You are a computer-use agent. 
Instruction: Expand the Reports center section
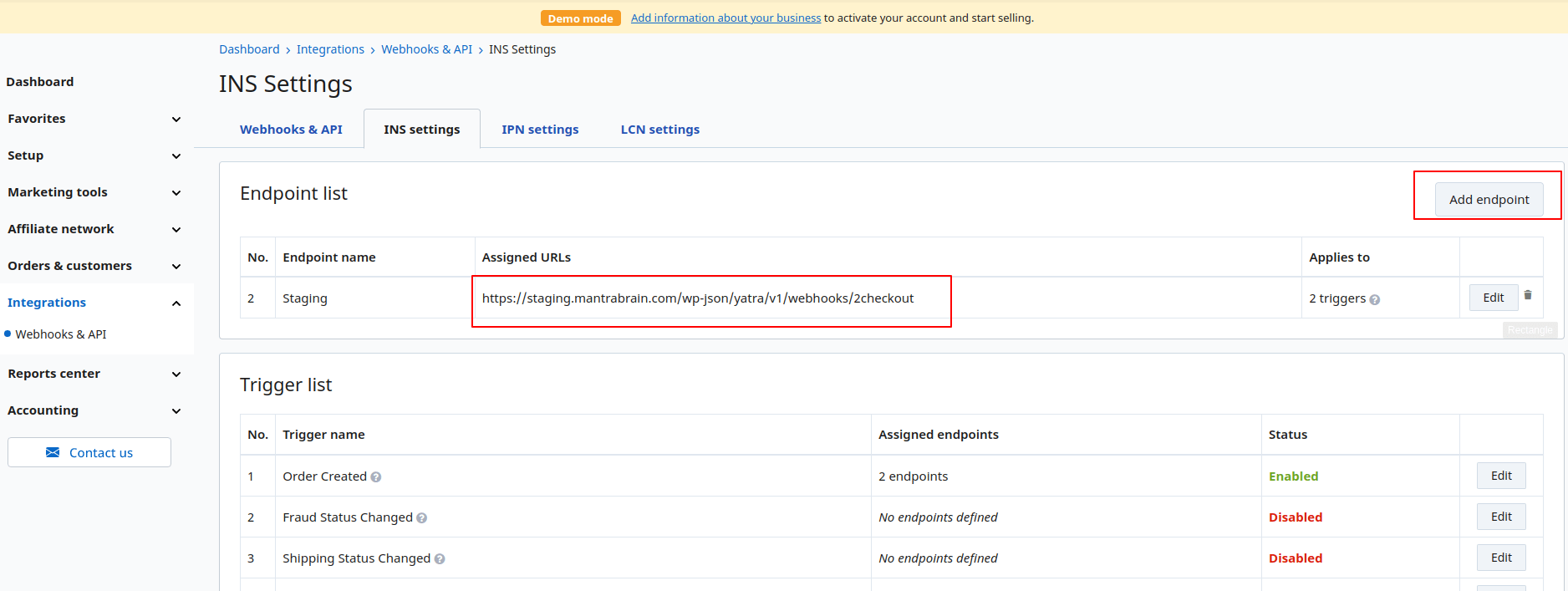(x=176, y=374)
